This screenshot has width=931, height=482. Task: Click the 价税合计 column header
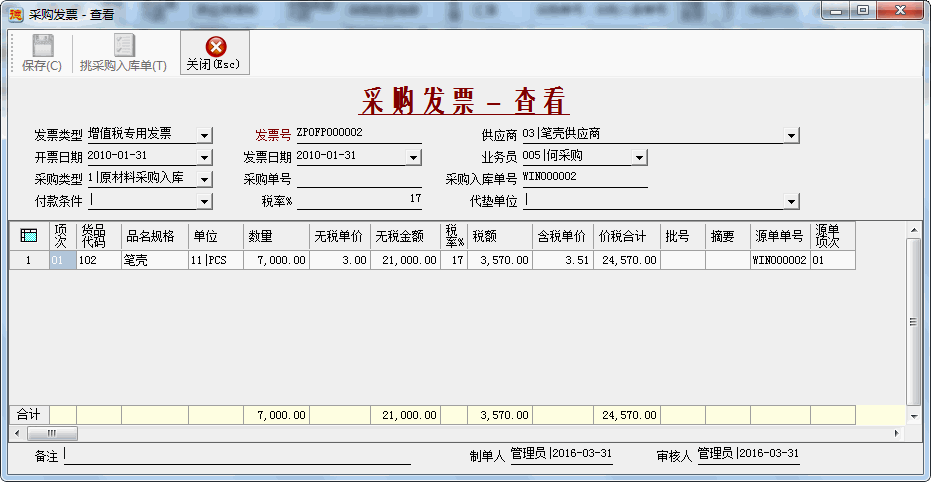pos(627,236)
